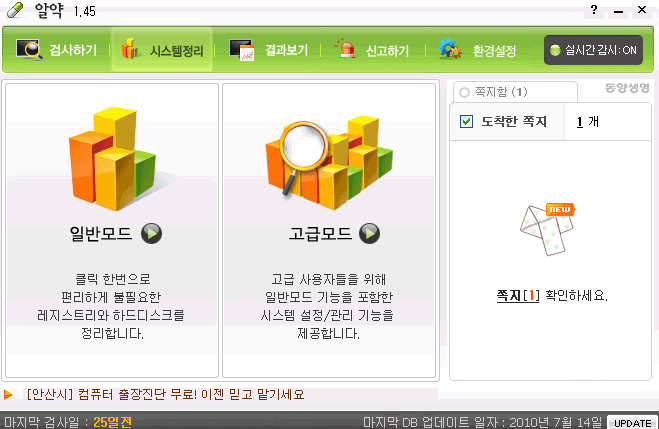This screenshot has width=659, height=429.
Task: Open help with the question mark button
Action: pyautogui.click(x=594, y=10)
